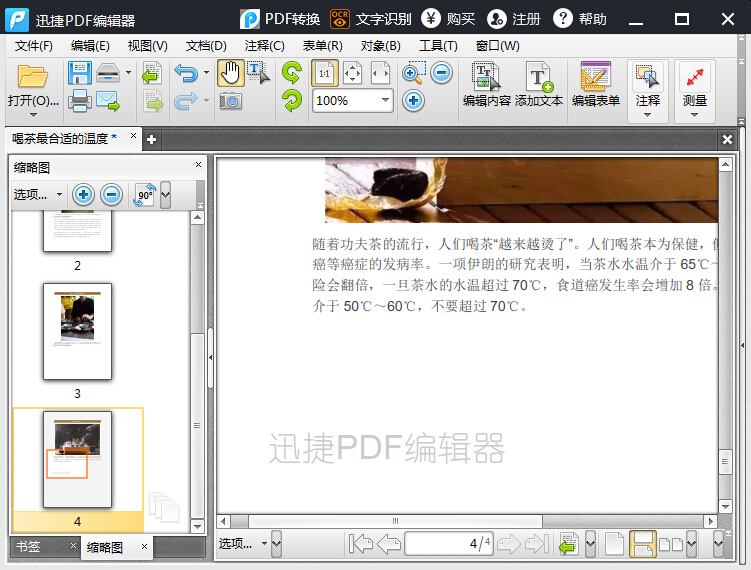Click the Snapshot camera tool

(x=230, y=101)
